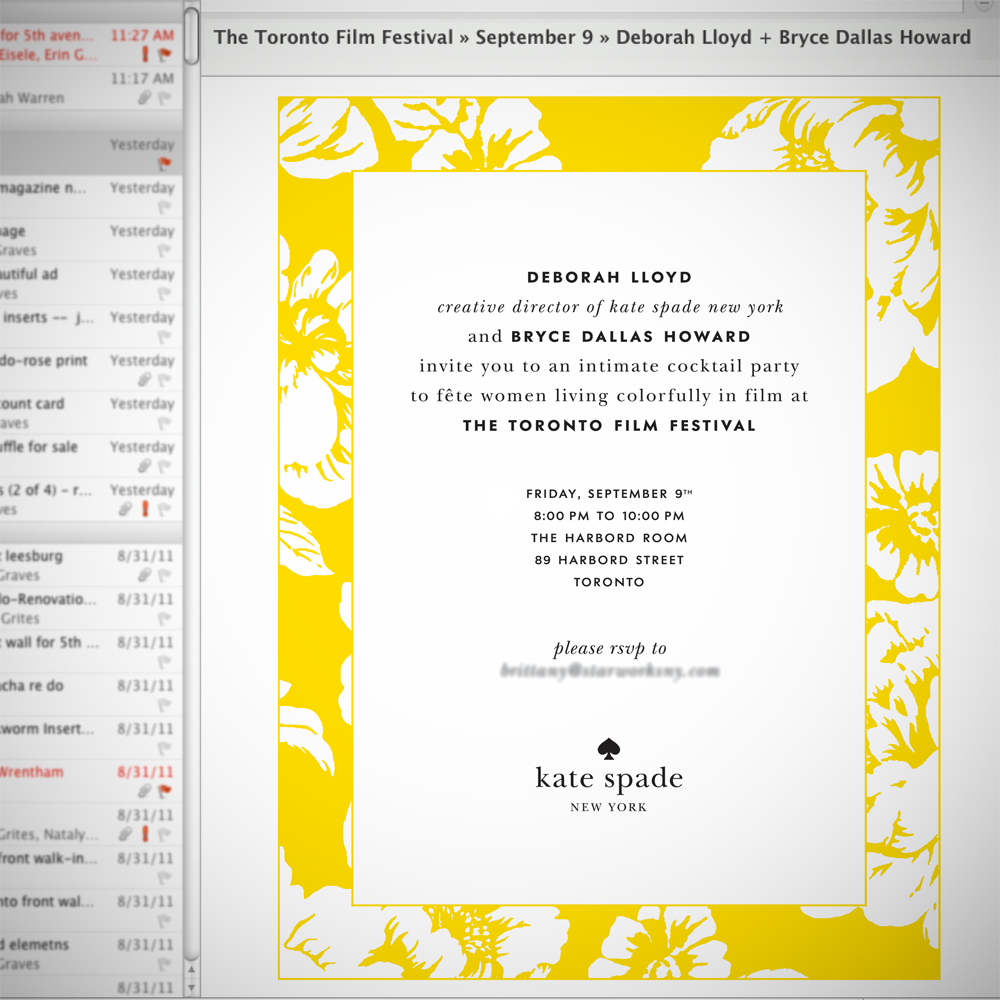Clear the red flag on the 11:27 AM message
1000x1000 pixels.
click(x=165, y=55)
